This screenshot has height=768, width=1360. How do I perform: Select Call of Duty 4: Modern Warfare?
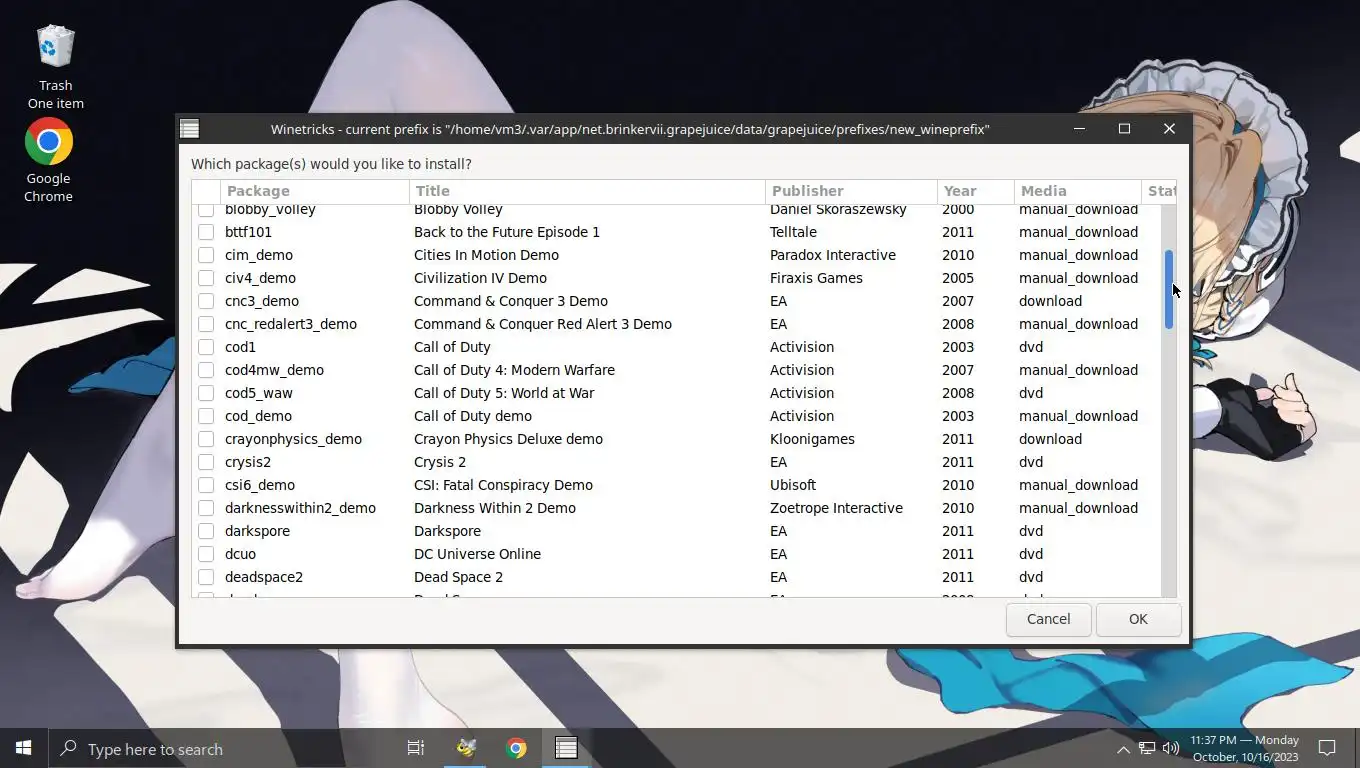tap(514, 370)
